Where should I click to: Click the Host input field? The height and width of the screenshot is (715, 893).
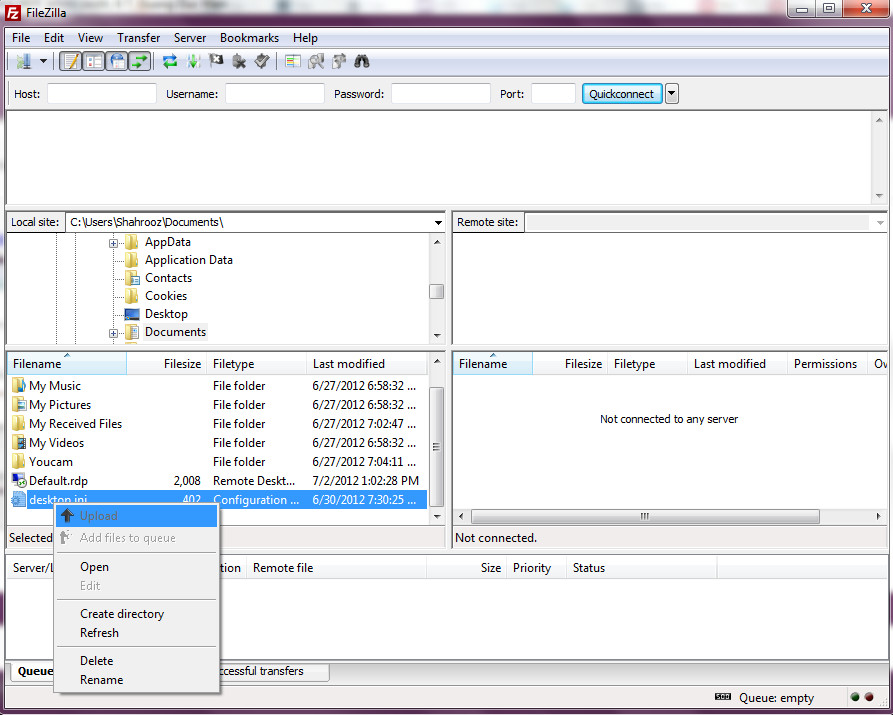coord(101,93)
